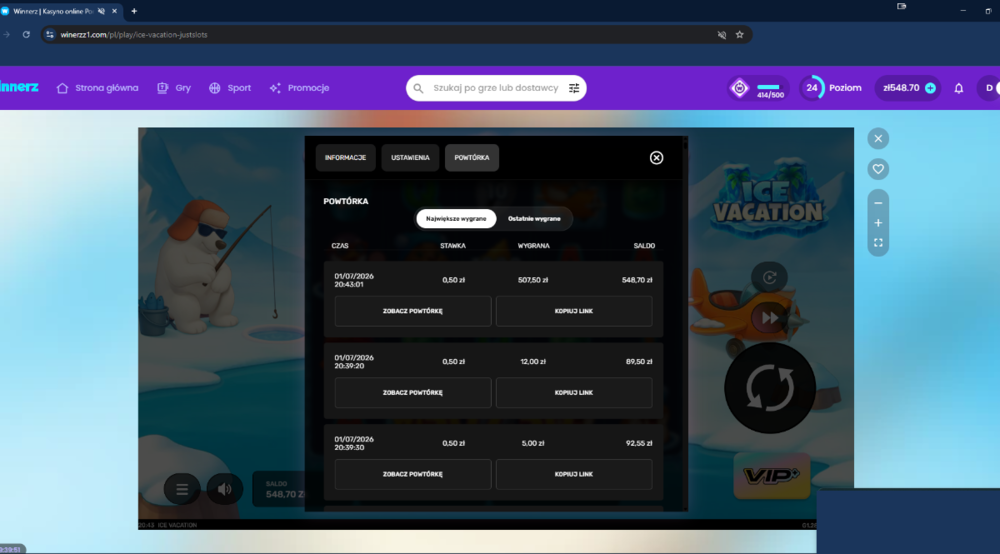Mute the game sound speaker icon
The width and height of the screenshot is (1000, 554).
(224, 489)
